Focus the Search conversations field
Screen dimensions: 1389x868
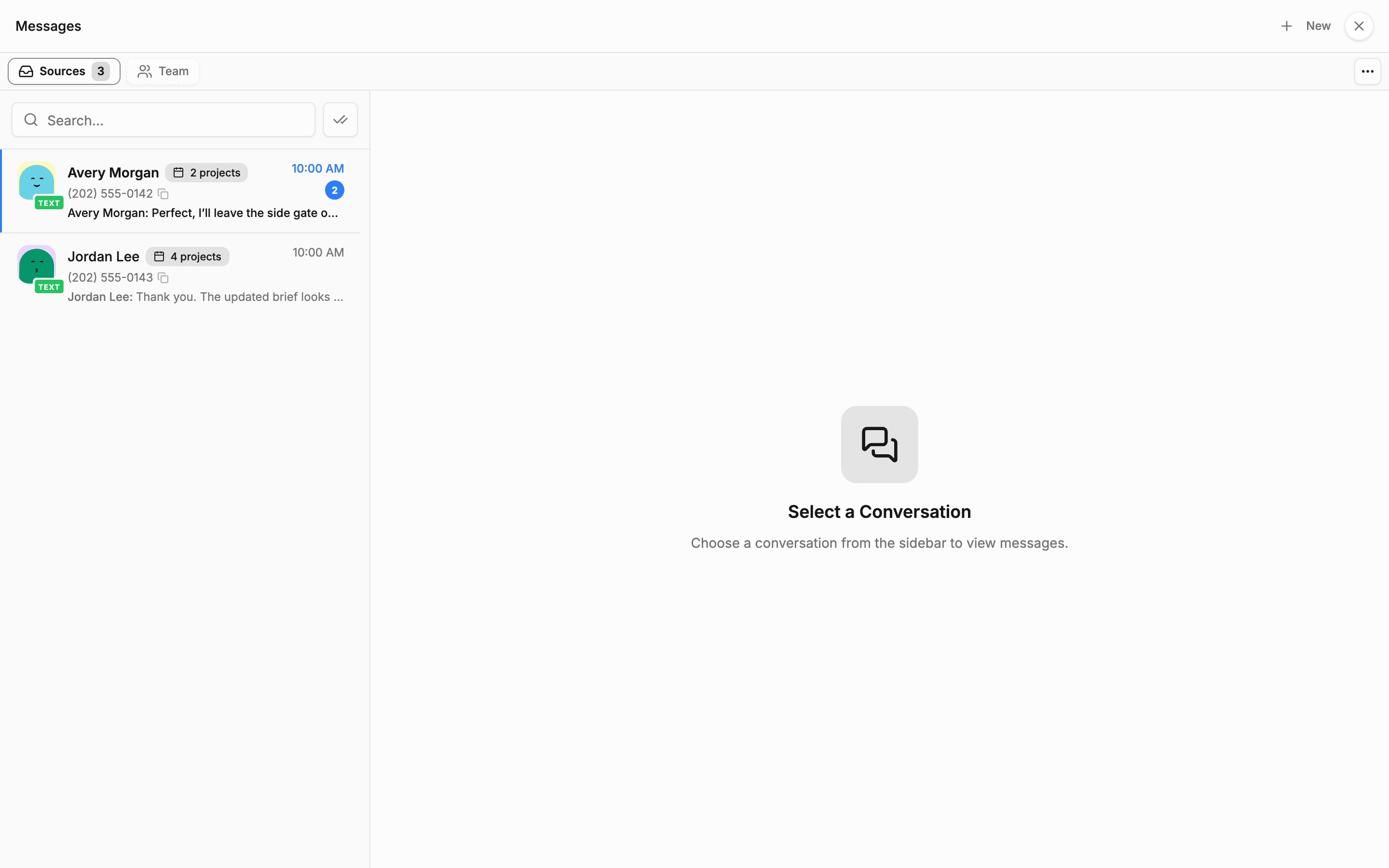(163, 120)
